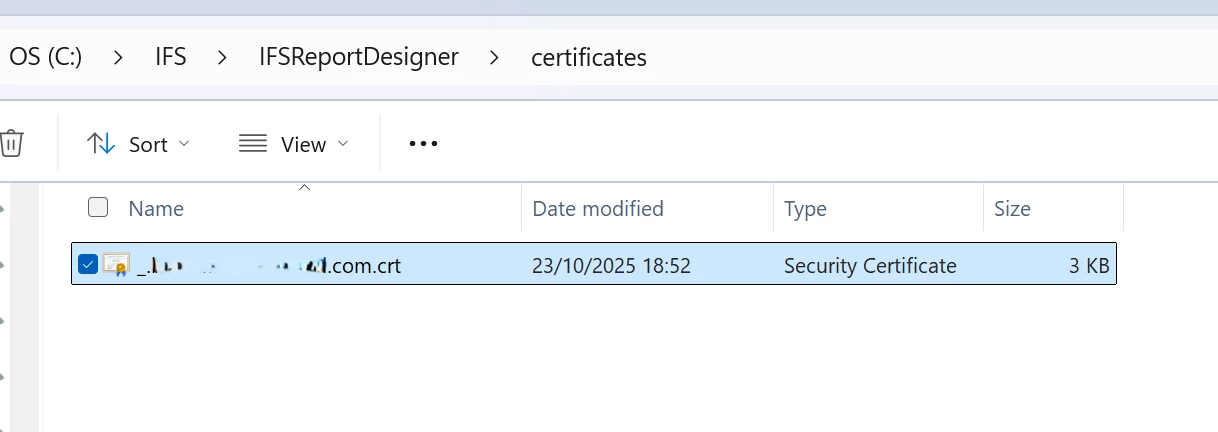Open the See more ellipsis menu
The image size is (1218, 432).
(x=424, y=144)
